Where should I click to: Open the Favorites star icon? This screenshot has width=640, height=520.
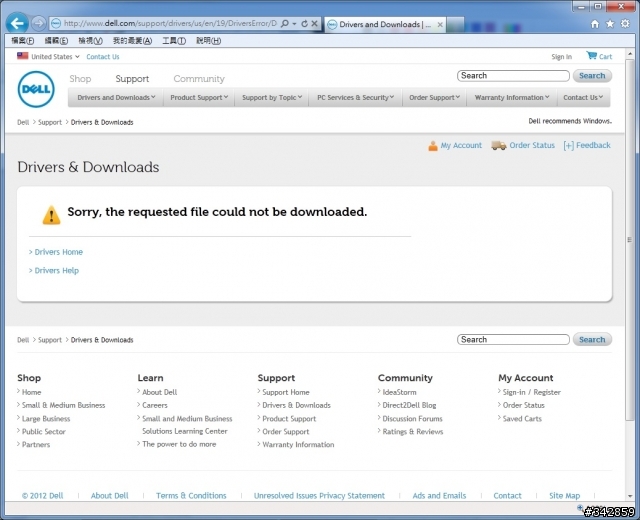[610, 24]
